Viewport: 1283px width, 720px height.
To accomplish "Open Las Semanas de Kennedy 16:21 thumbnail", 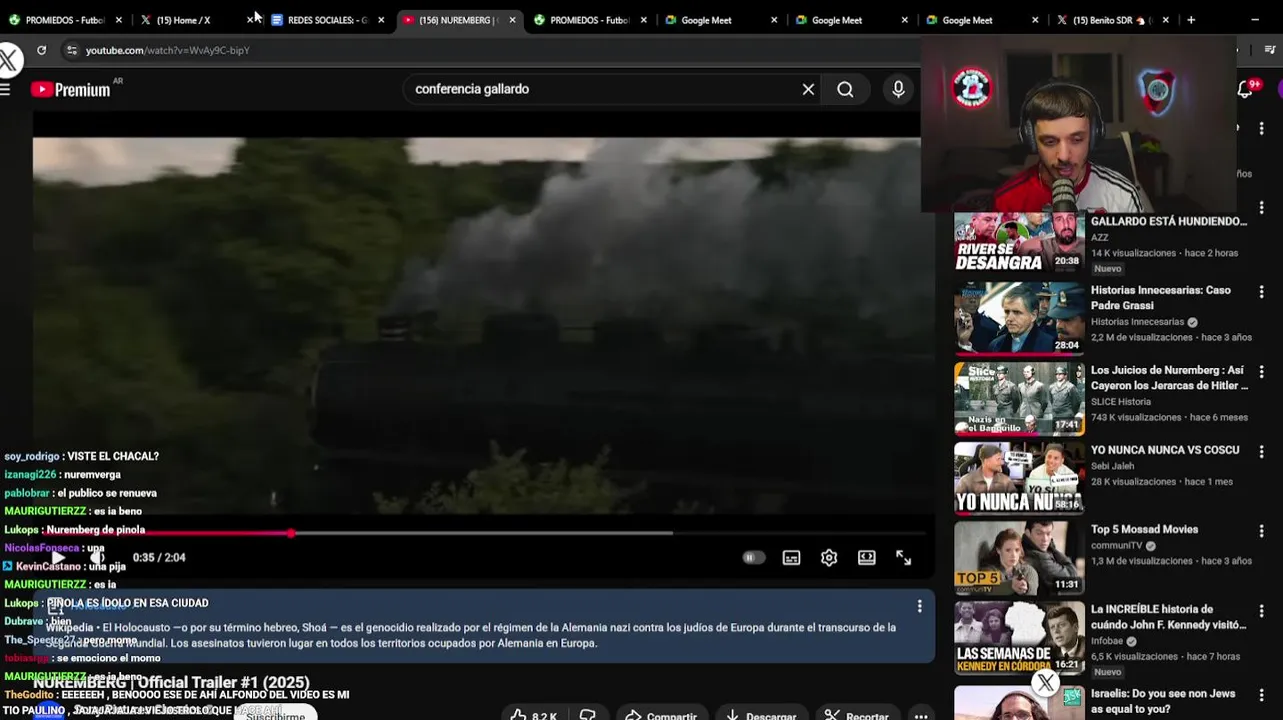I will tap(1019, 638).
